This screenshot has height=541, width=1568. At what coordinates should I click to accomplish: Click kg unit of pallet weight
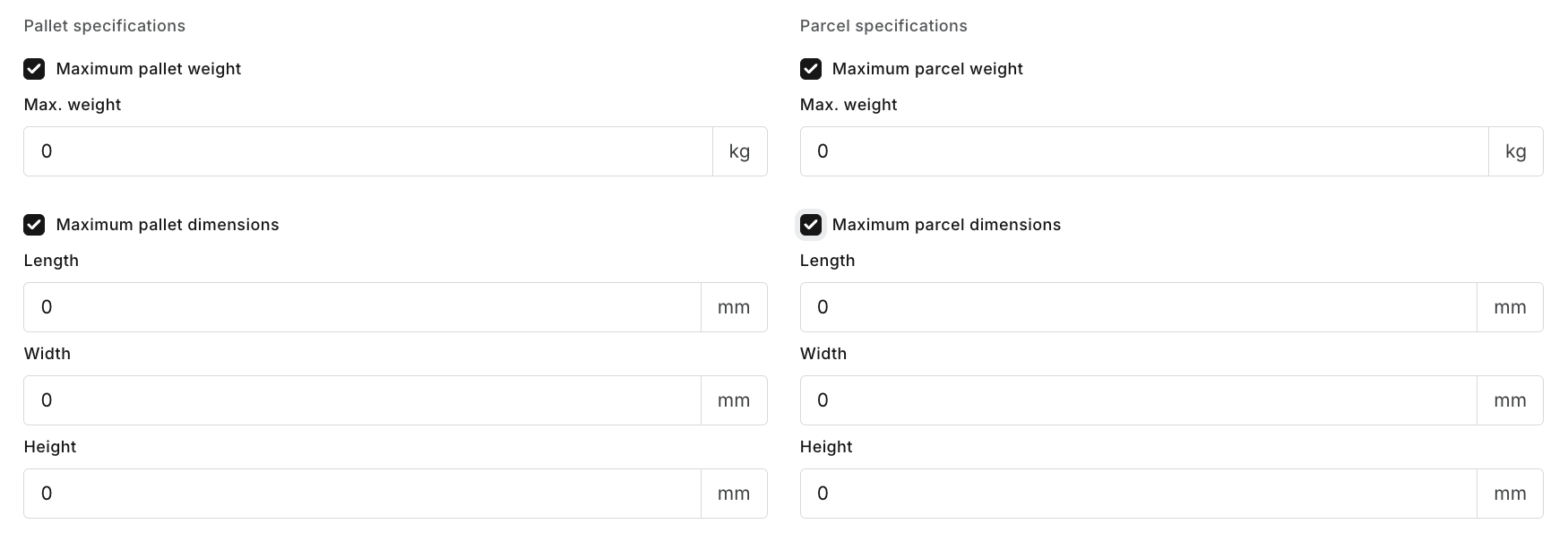click(739, 151)
